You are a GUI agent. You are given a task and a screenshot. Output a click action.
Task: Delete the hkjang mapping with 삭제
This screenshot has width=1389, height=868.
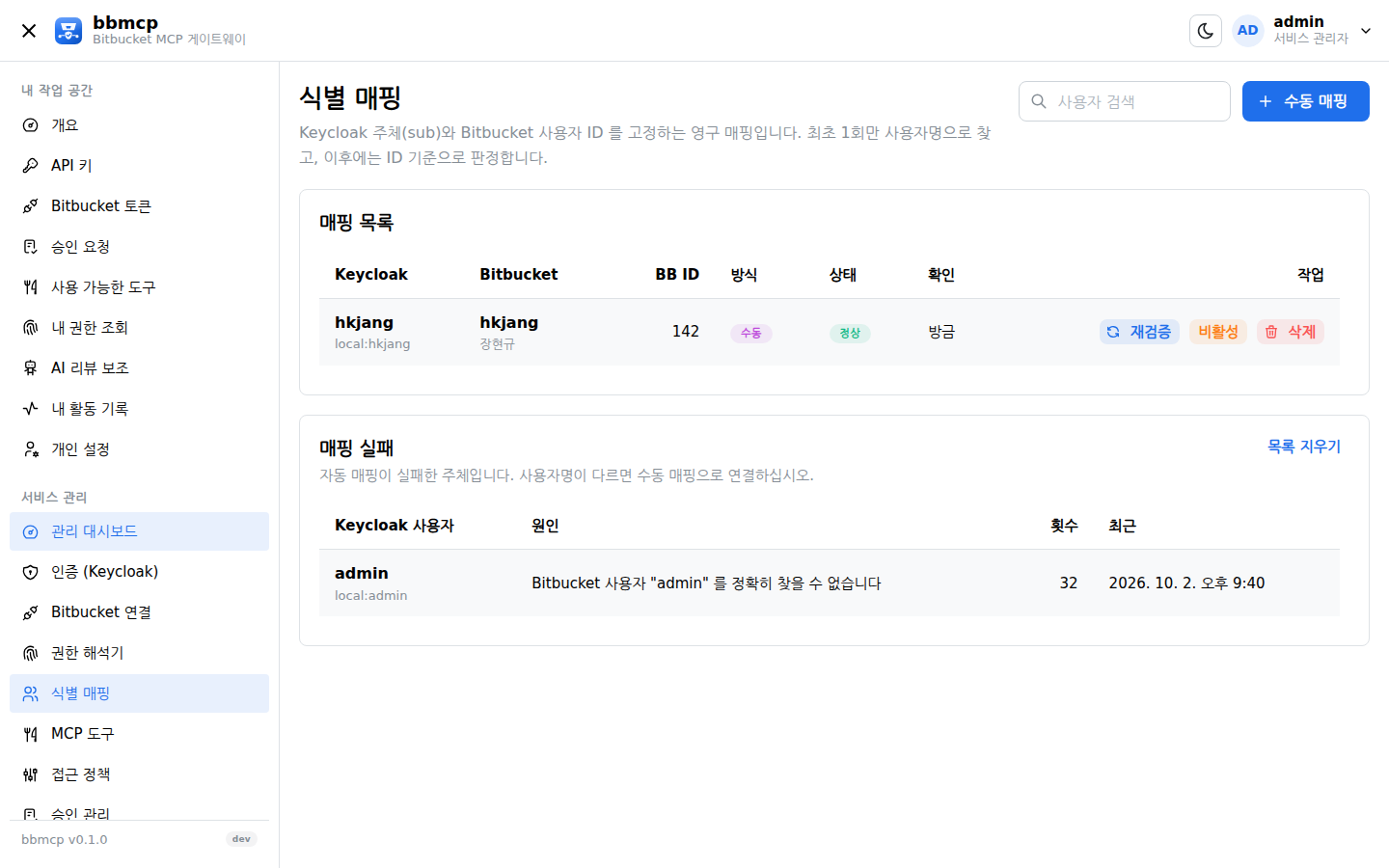coord(1291,332)
